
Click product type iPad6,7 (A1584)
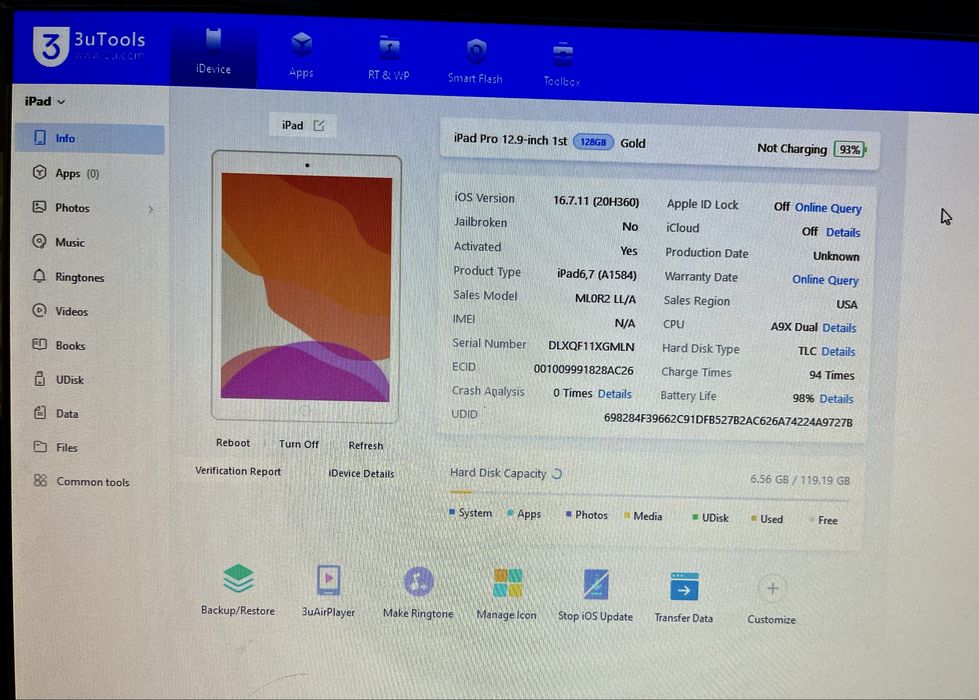coord(596,274)
